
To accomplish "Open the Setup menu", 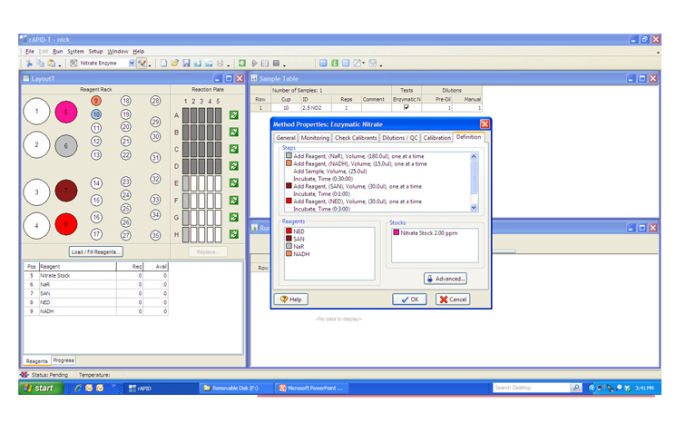I will (95, 51).
